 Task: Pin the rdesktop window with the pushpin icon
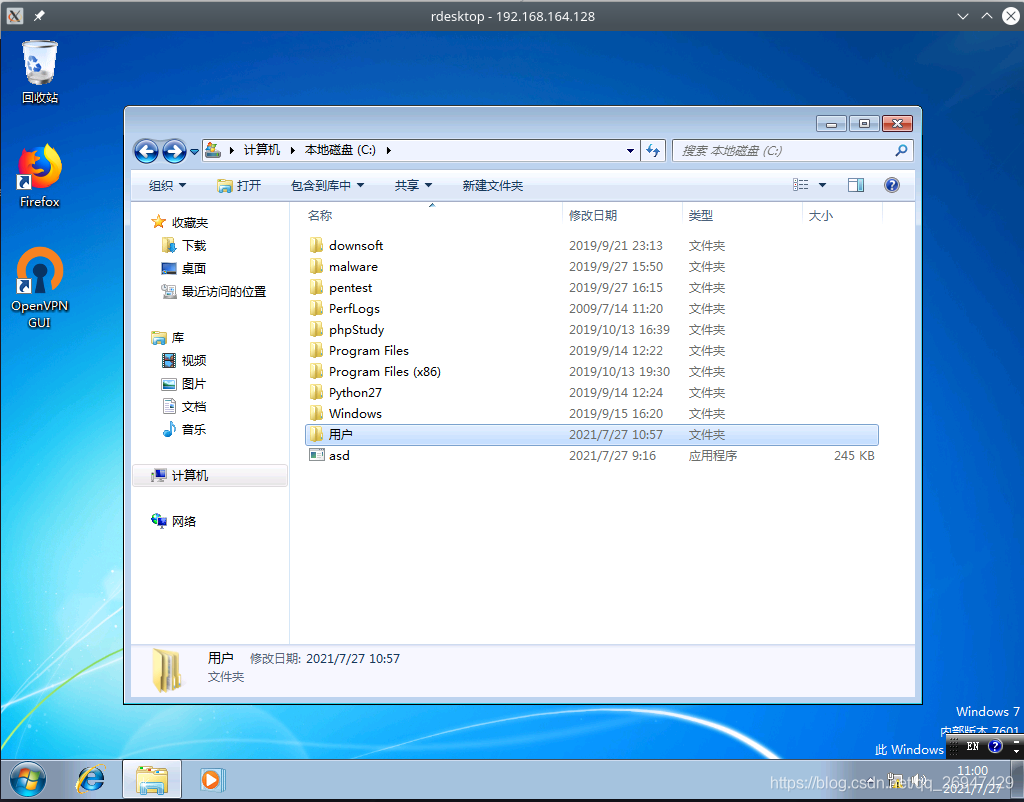[x=39, y=16]
